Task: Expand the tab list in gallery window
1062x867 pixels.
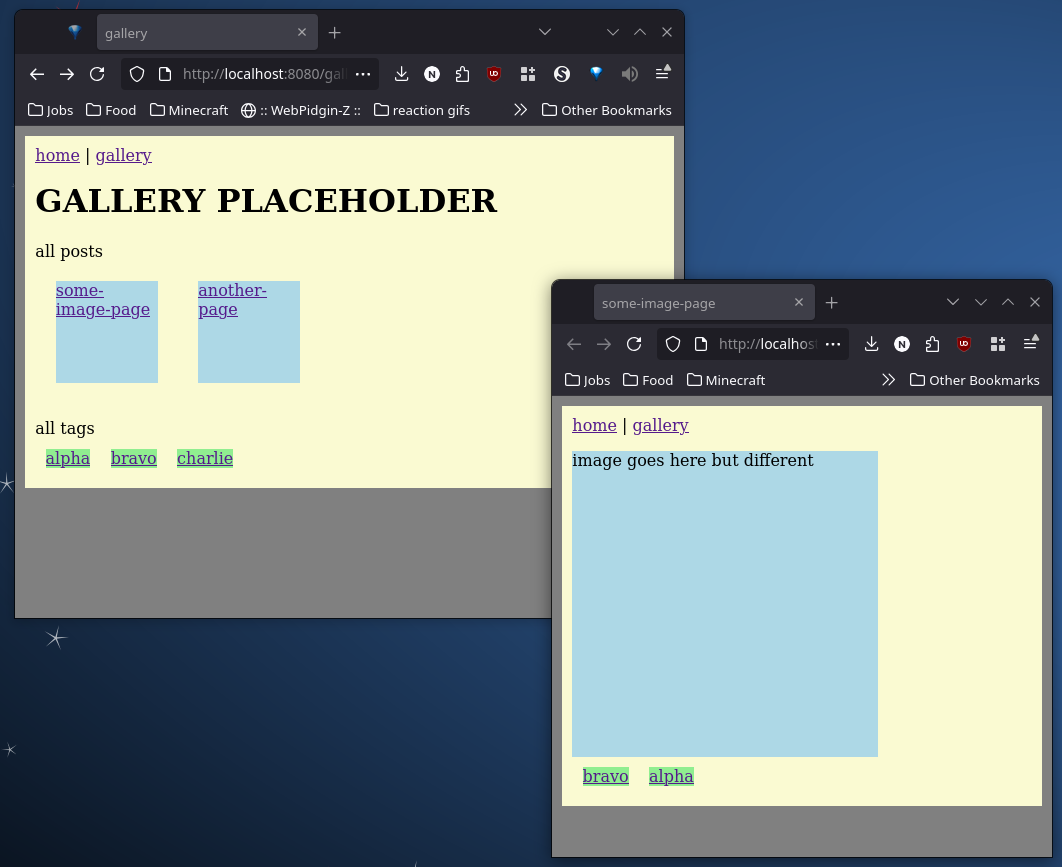Action: coord(545,32)
